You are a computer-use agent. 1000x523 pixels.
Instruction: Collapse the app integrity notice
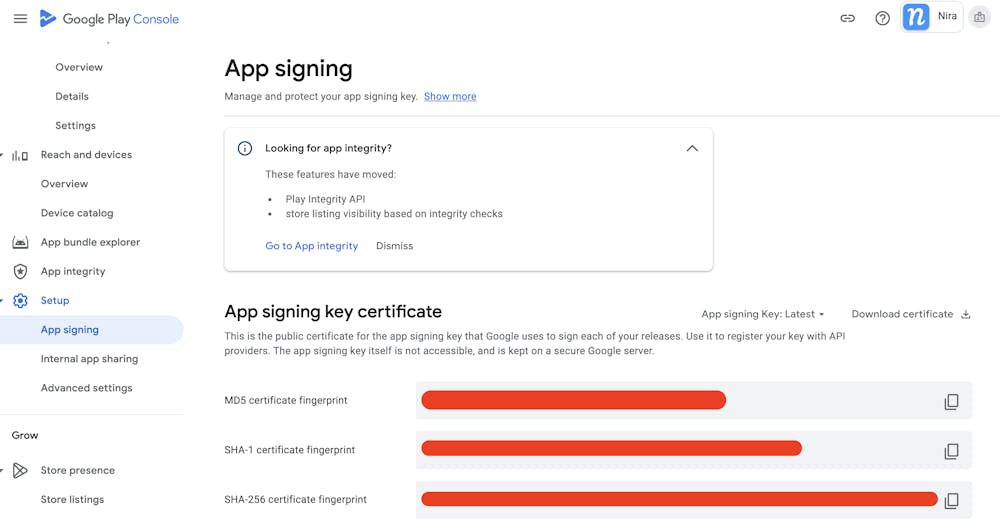(x=692, y=148)
